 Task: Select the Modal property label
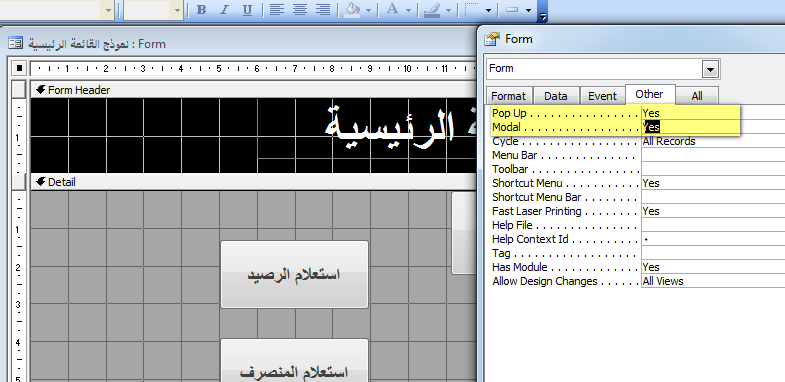point(506,127)
